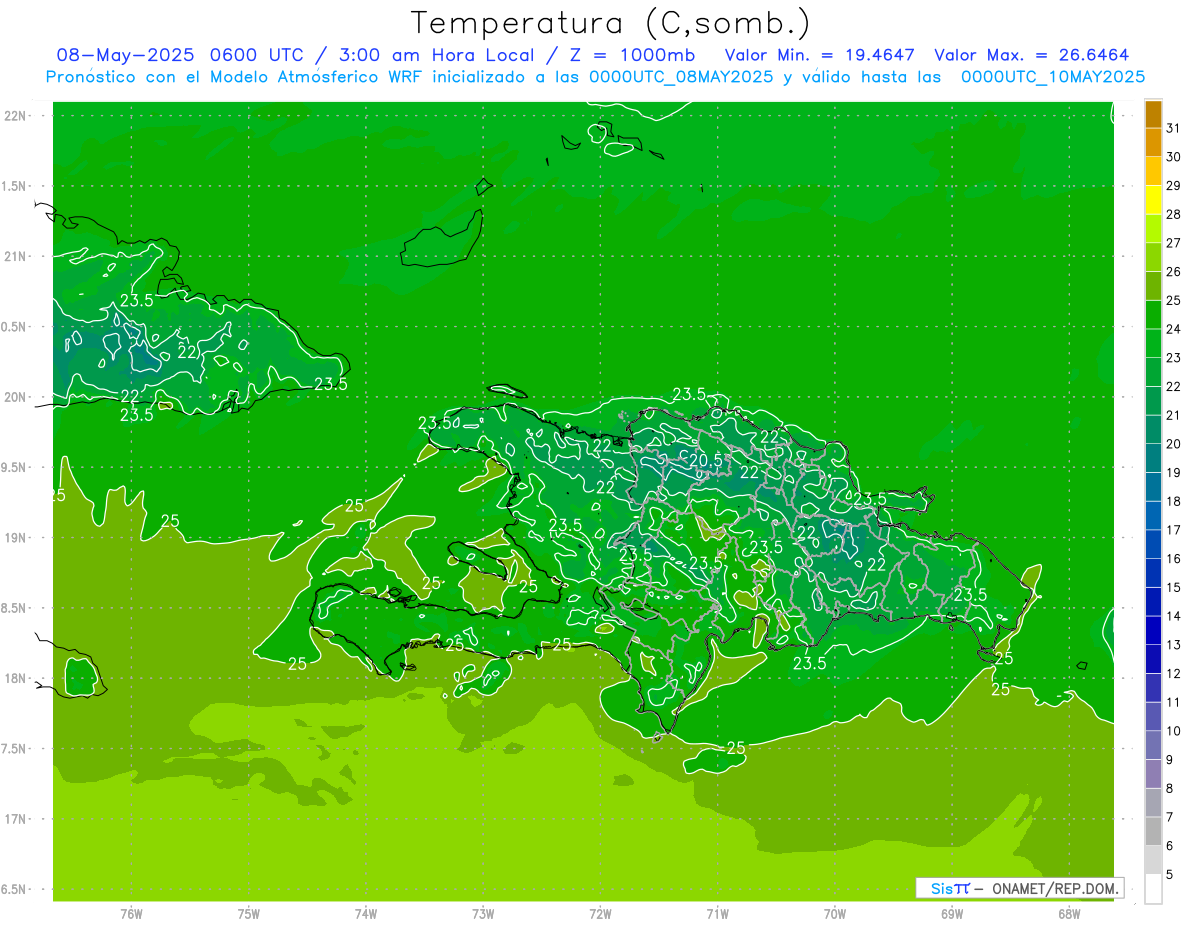Click the "6.5N" latitude axis label
The width and height of the screenshot is (1200, 927).
pos(15,889)
